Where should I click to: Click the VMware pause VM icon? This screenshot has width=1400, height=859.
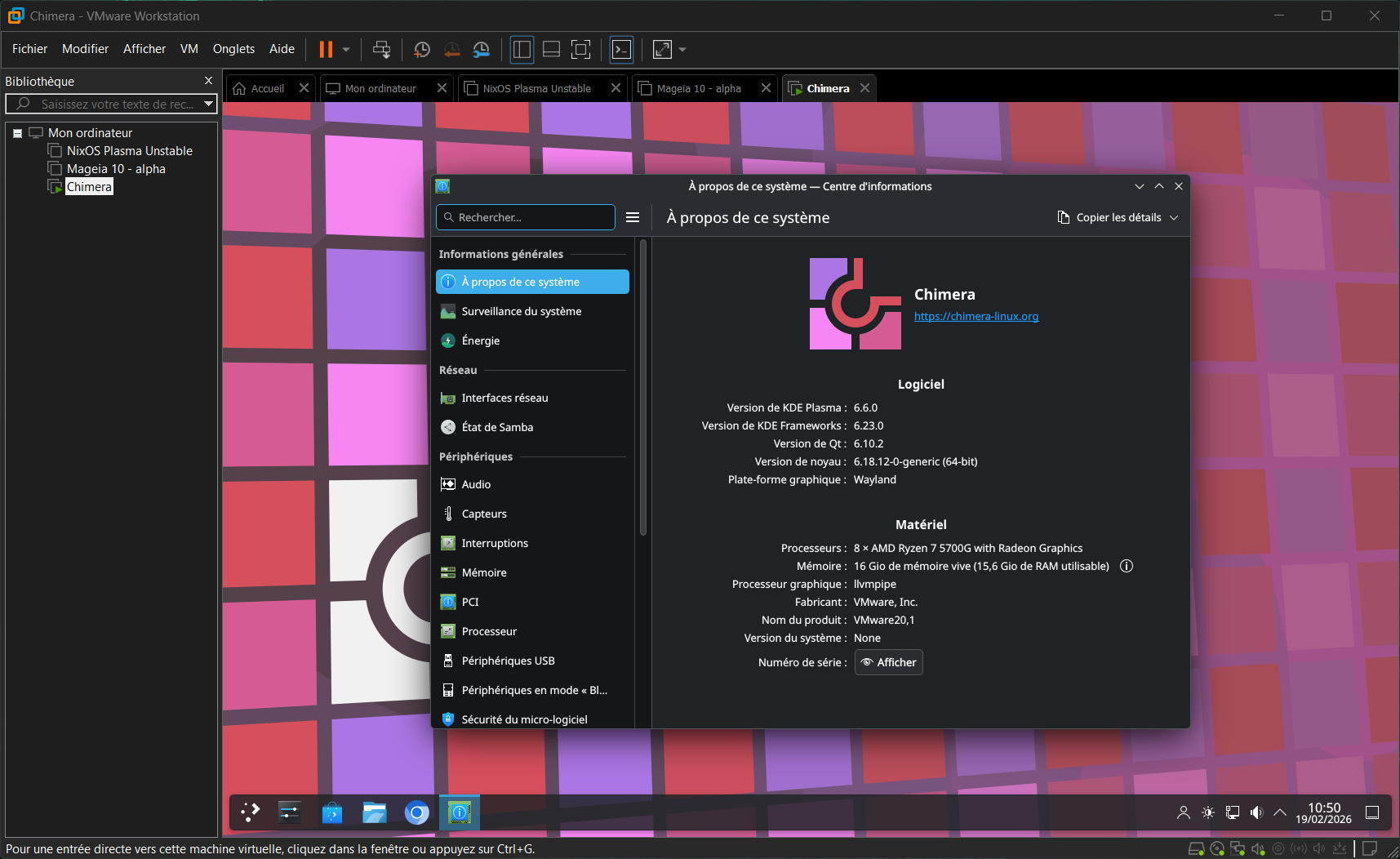[x=326, y=50]
